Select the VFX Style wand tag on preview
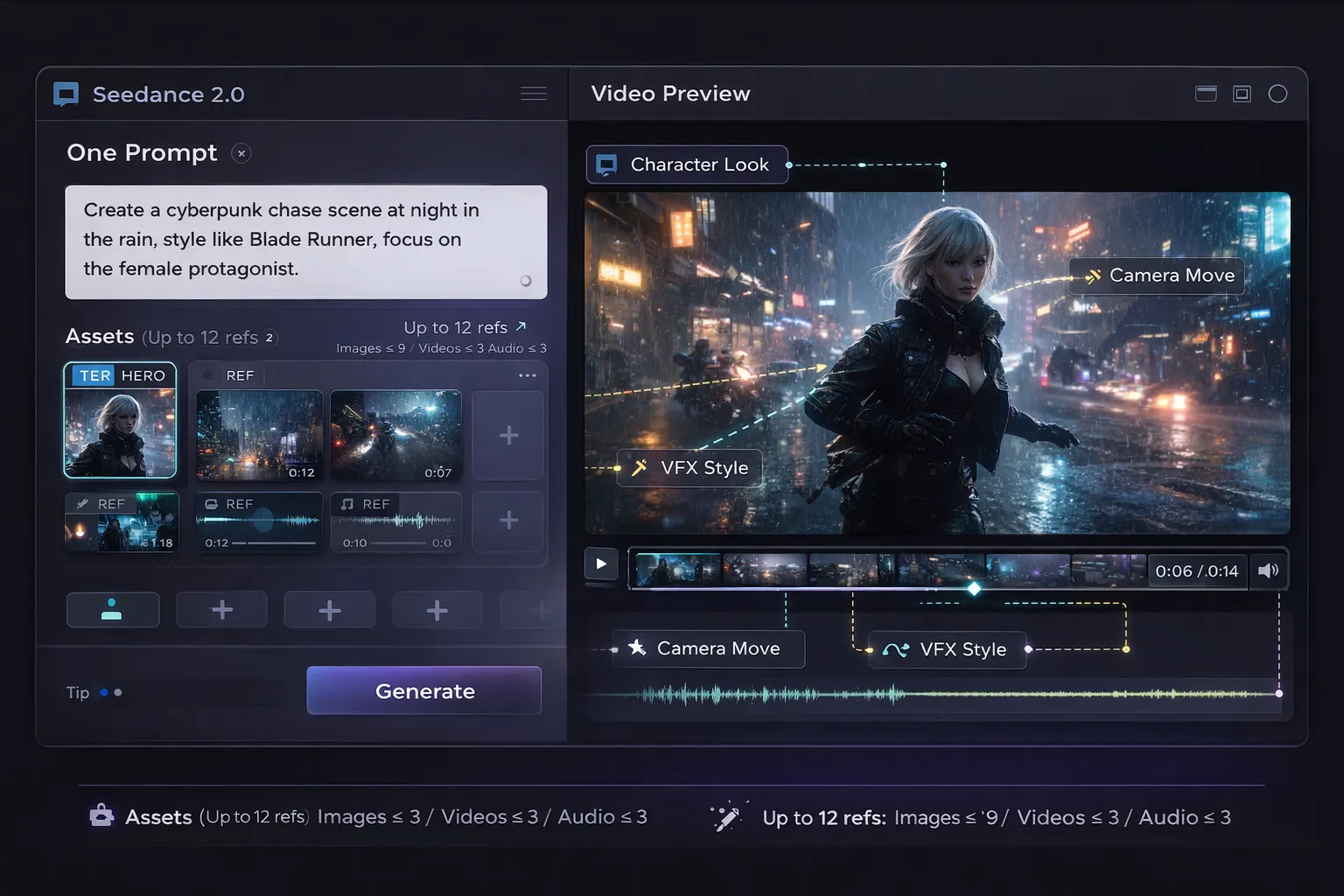The width and height of the screenshot is (1344, 896). coord(689,468)
